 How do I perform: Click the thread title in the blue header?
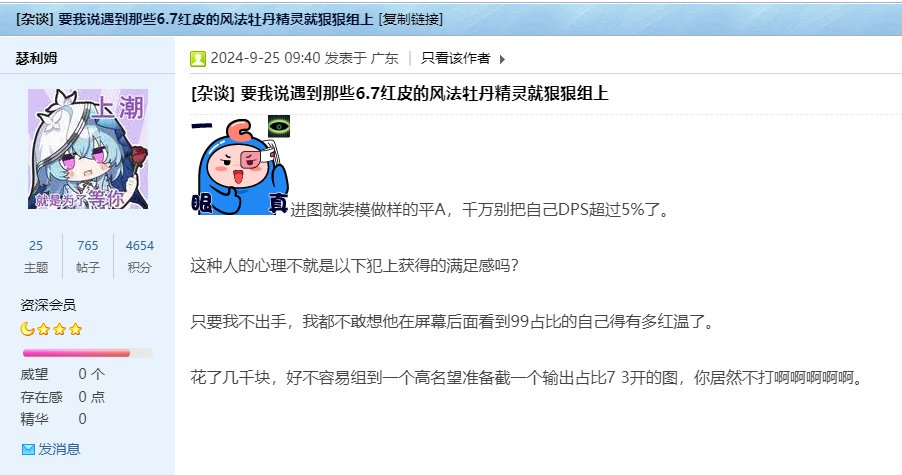click(x=216, y=19)
